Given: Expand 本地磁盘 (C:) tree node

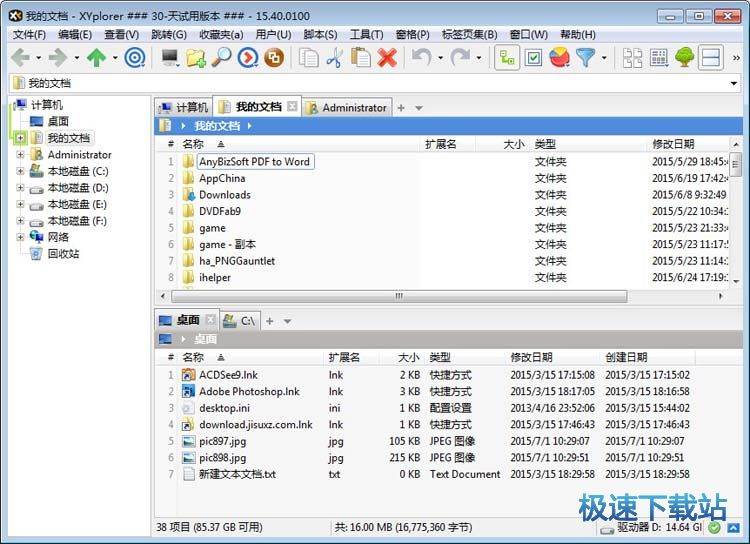Looking at the screenshot, I should [x=20, y=172].
